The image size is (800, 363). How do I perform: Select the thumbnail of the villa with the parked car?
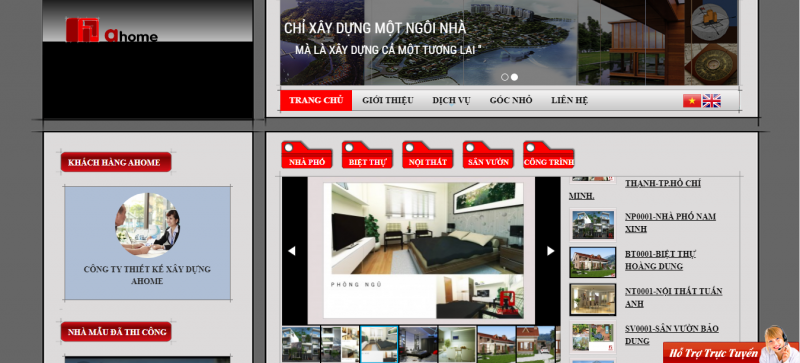coord(536,344)
